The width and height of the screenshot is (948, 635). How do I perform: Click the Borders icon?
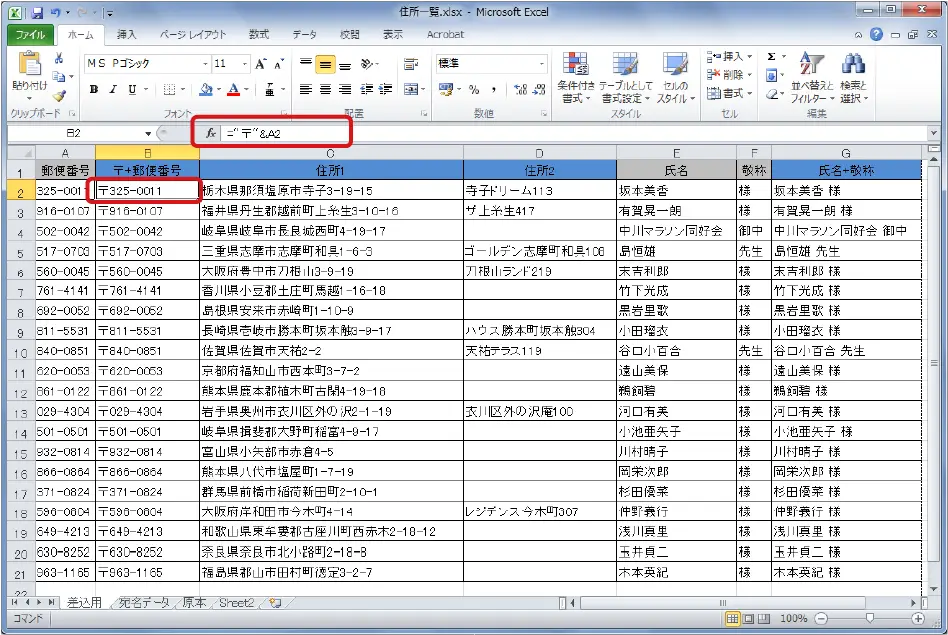point(170,90)
